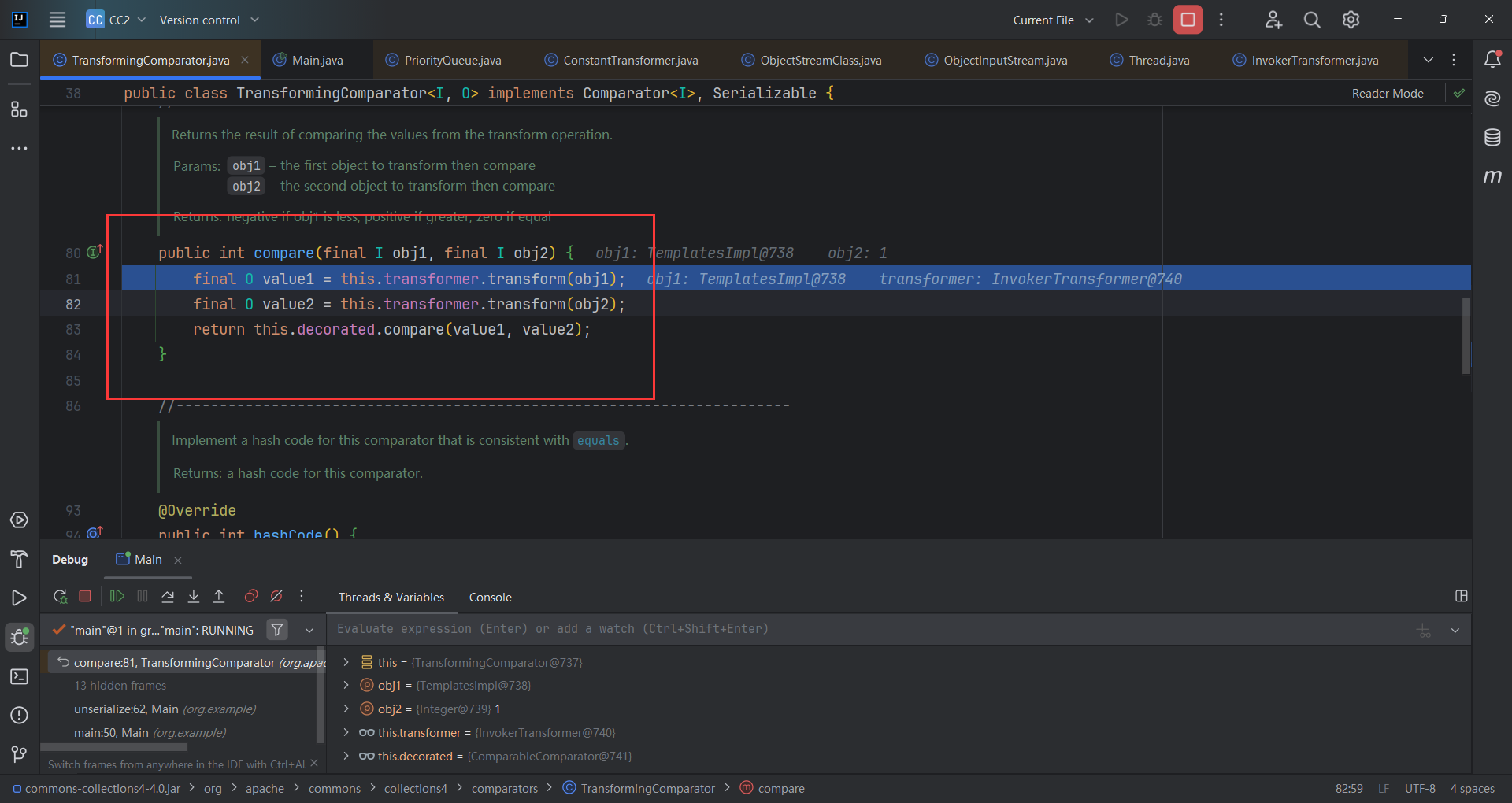Open Version control dropdown
1512x803 pixels.
[209, 20]
